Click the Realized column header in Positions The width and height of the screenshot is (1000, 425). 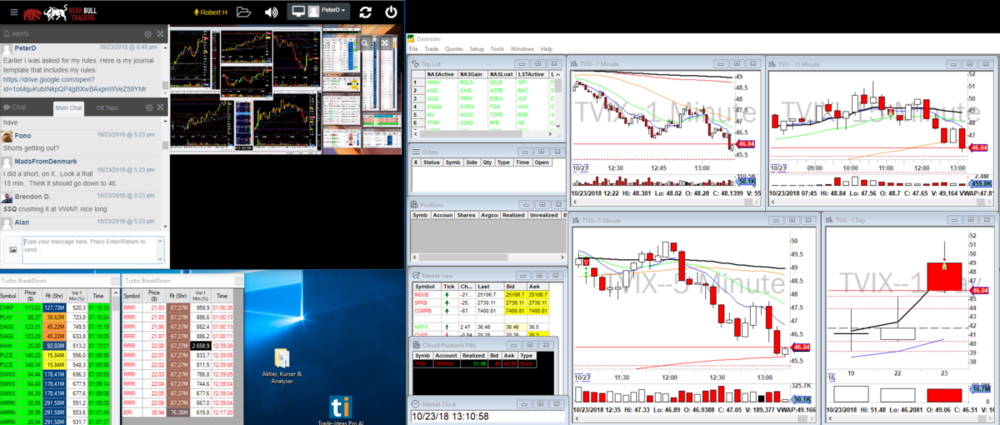tap(515, 216)
